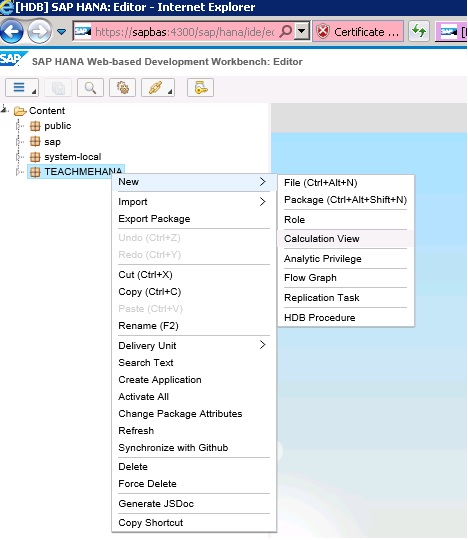Expand the system-local package tree node

point(19,157)
